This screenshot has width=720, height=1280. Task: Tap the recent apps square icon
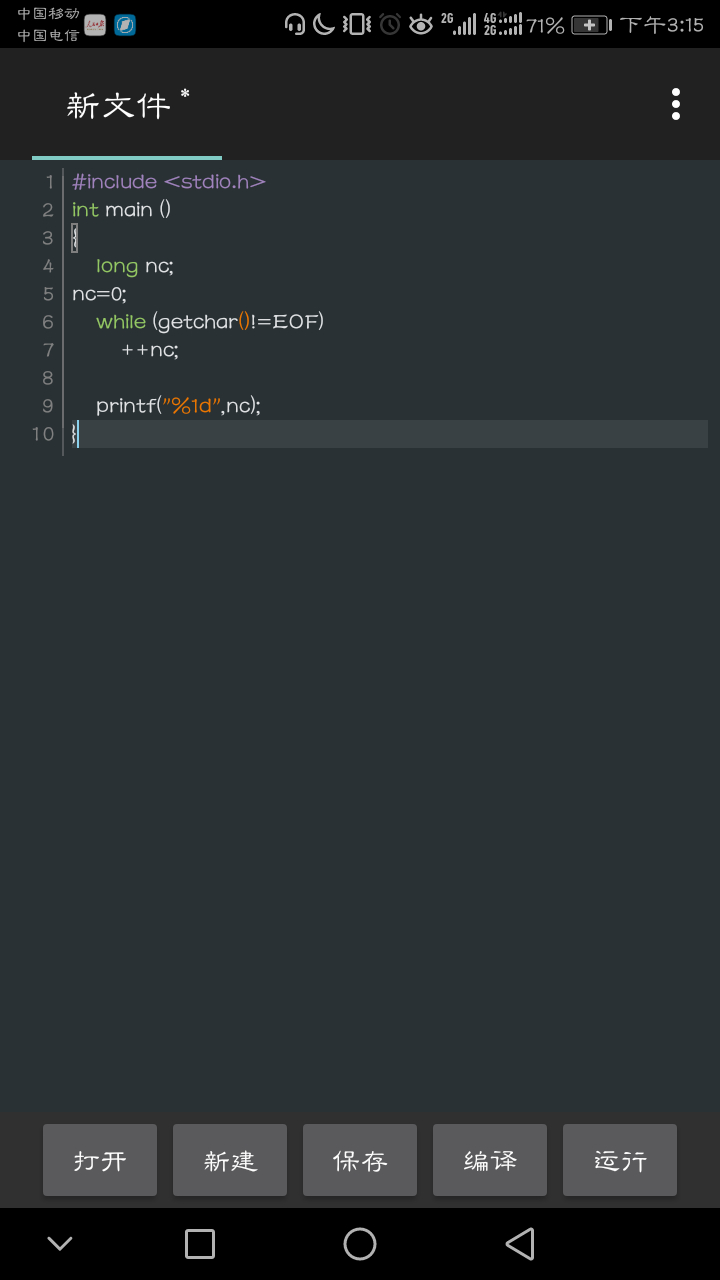click(200, 1244)
